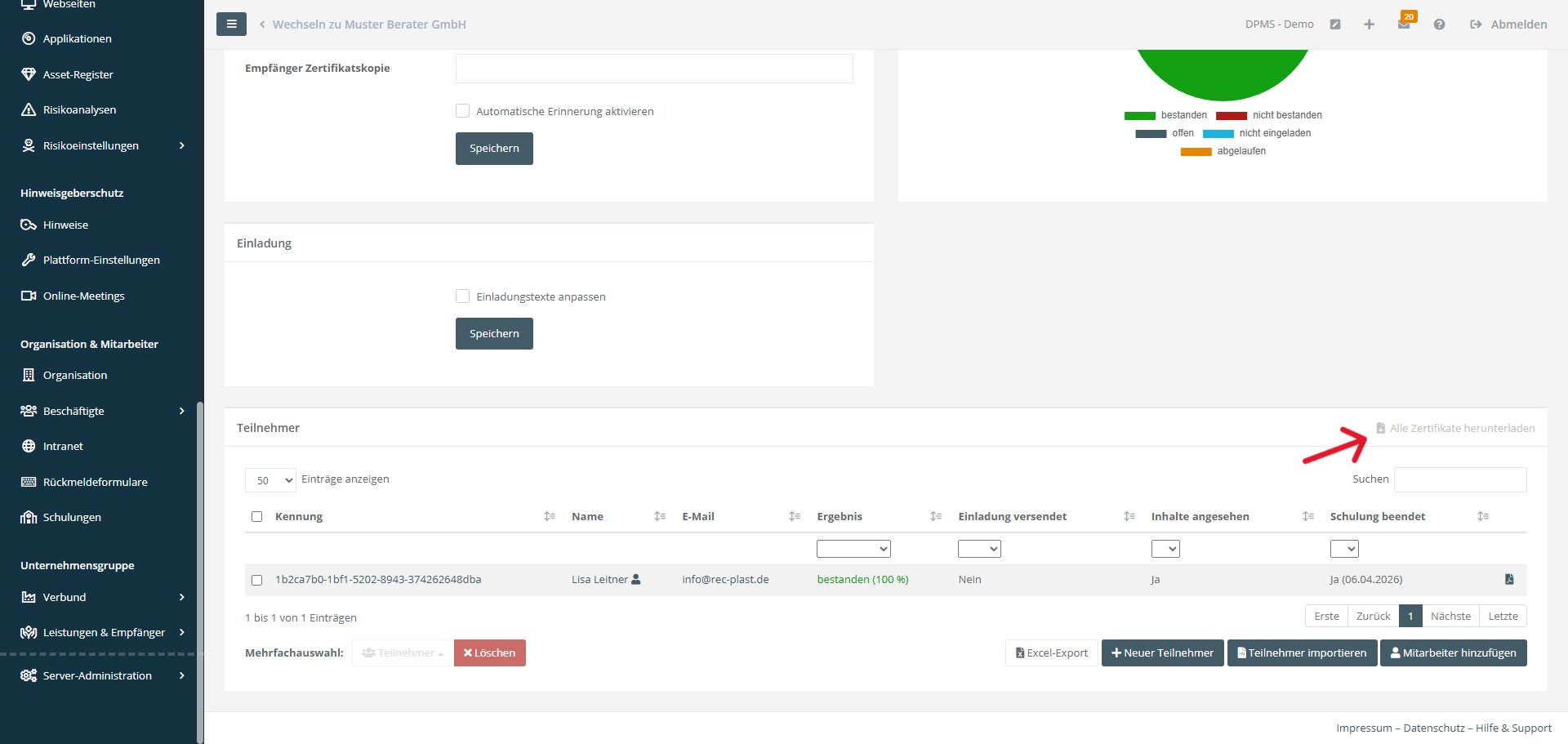
Task: Expand the Beschäftigte sidebar submenu
Action: tap(181, 411)
